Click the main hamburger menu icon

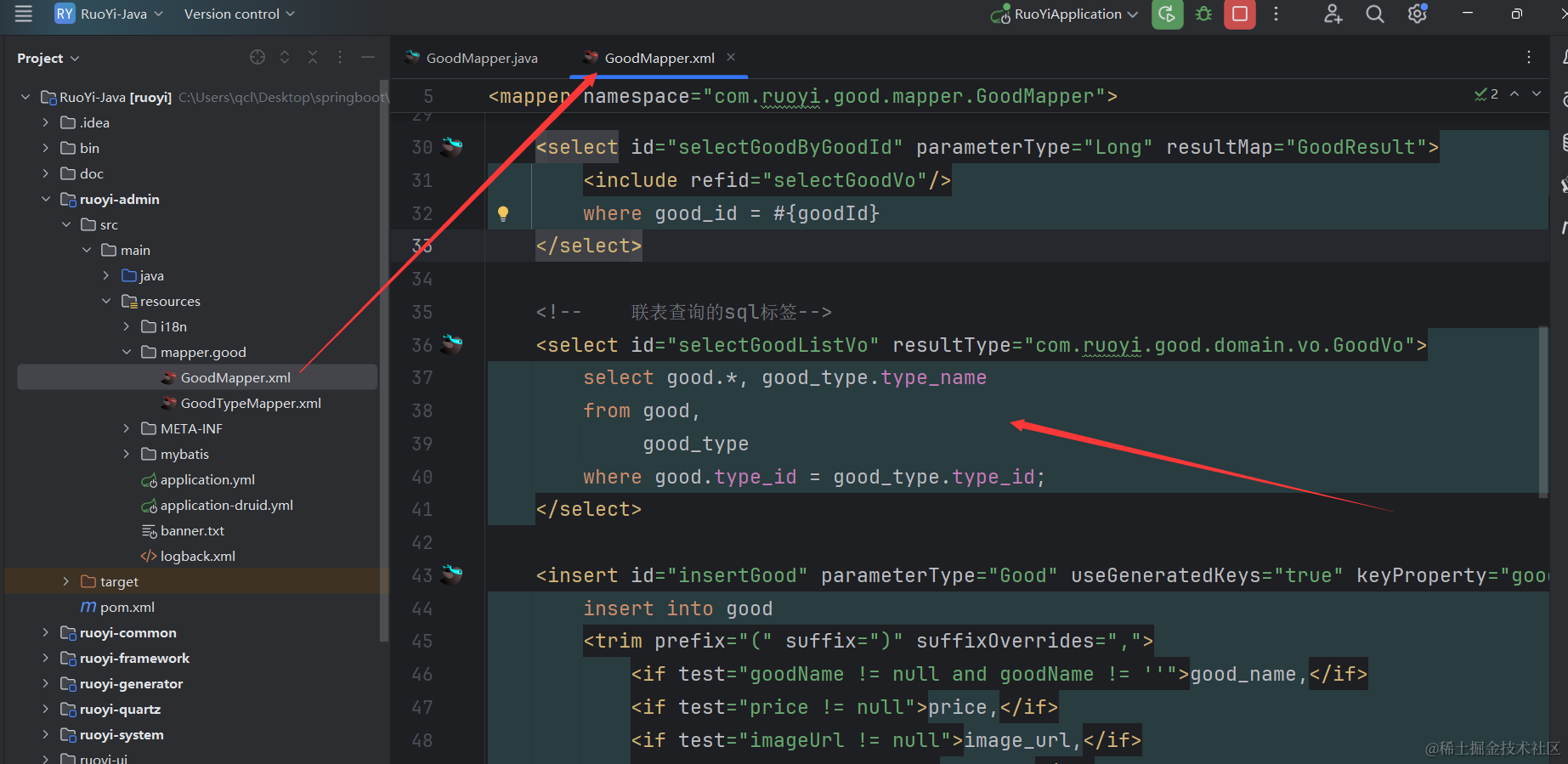23,14
